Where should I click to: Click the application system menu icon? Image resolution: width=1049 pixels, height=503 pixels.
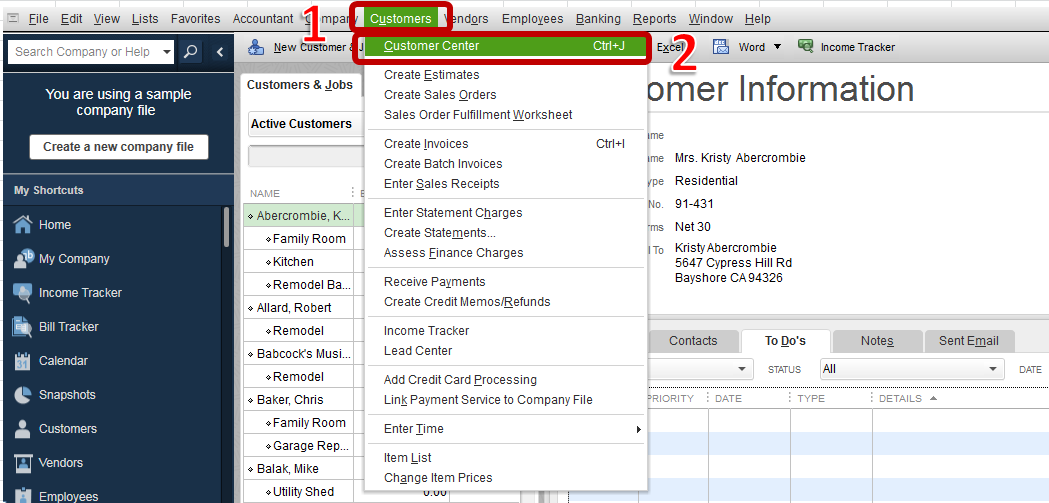[13, 19]
